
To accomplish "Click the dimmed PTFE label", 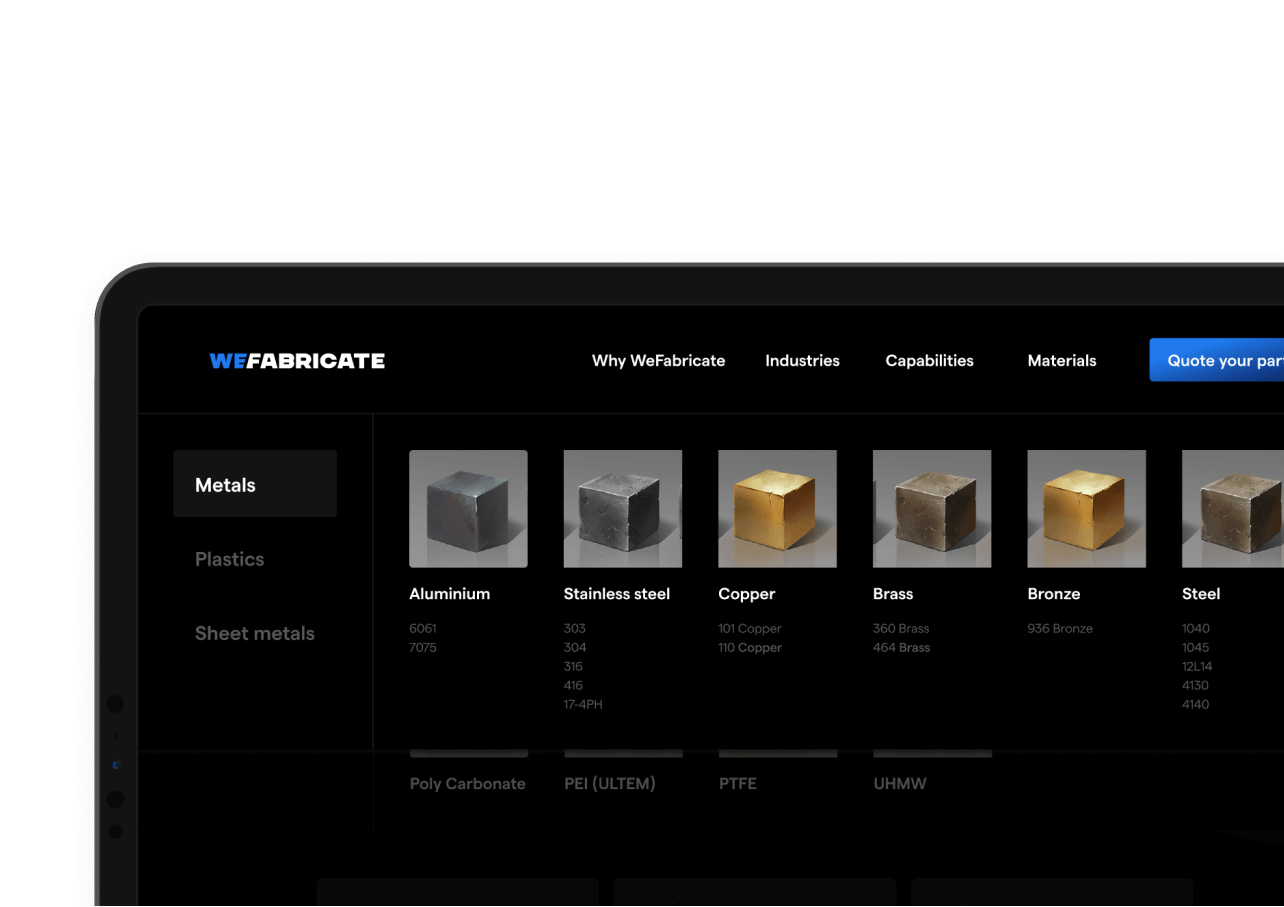I will (x=738, y=784).
